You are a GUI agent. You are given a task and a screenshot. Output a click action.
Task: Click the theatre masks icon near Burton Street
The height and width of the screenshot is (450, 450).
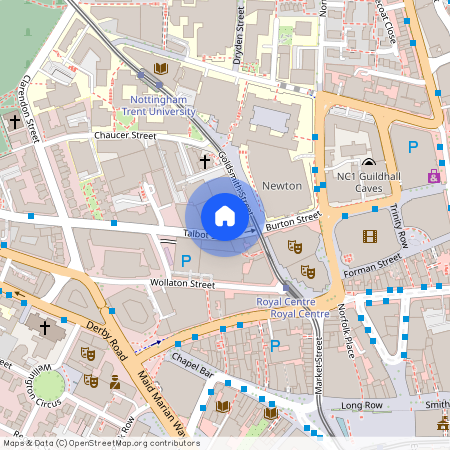[295, 247]
